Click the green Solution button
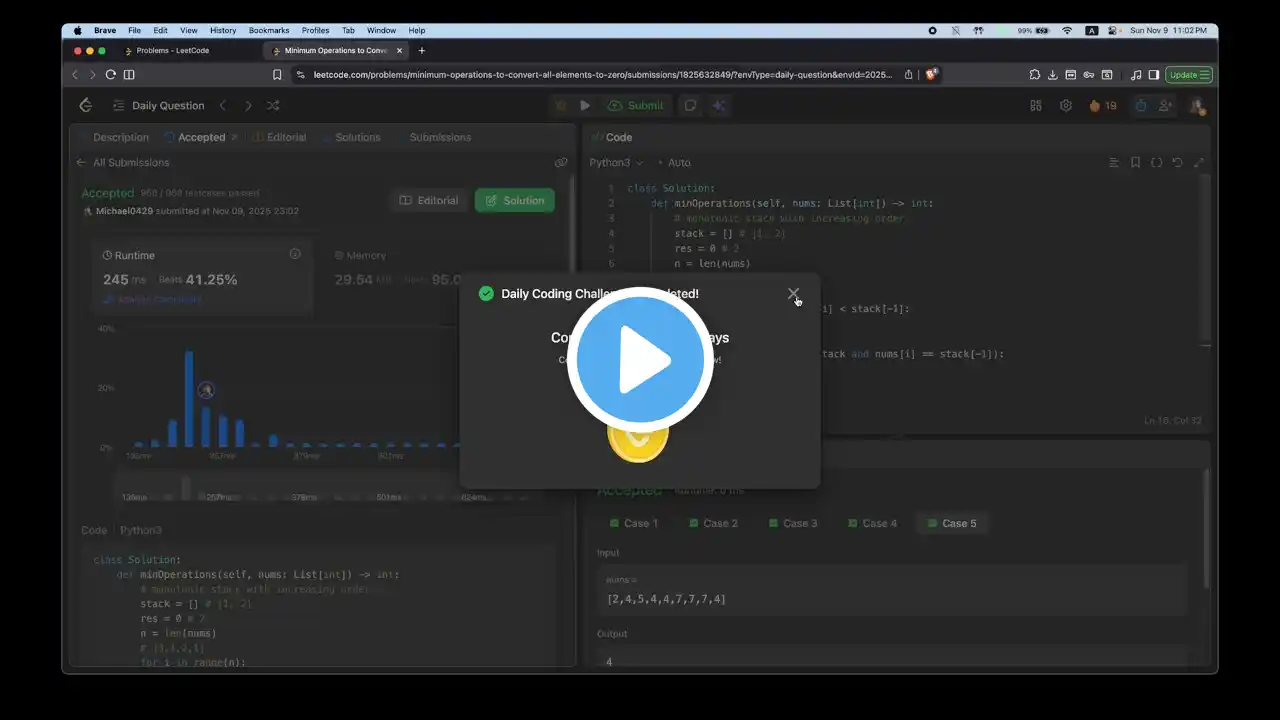The width and height of the screenshot is (1280, 720). pyautogui.click(x=515, y=200)
